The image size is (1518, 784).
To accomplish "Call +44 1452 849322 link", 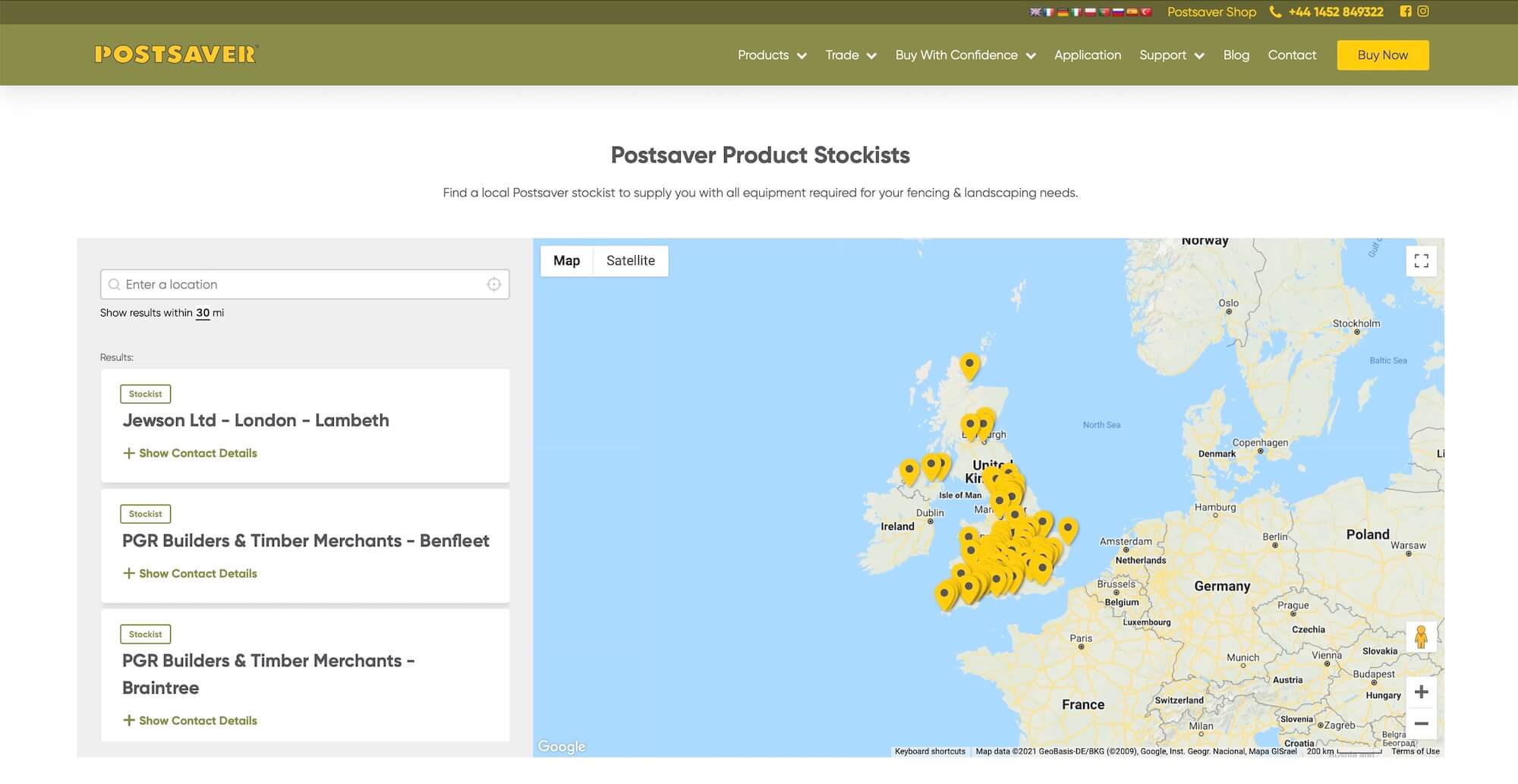I will (x=1336, y=12).
